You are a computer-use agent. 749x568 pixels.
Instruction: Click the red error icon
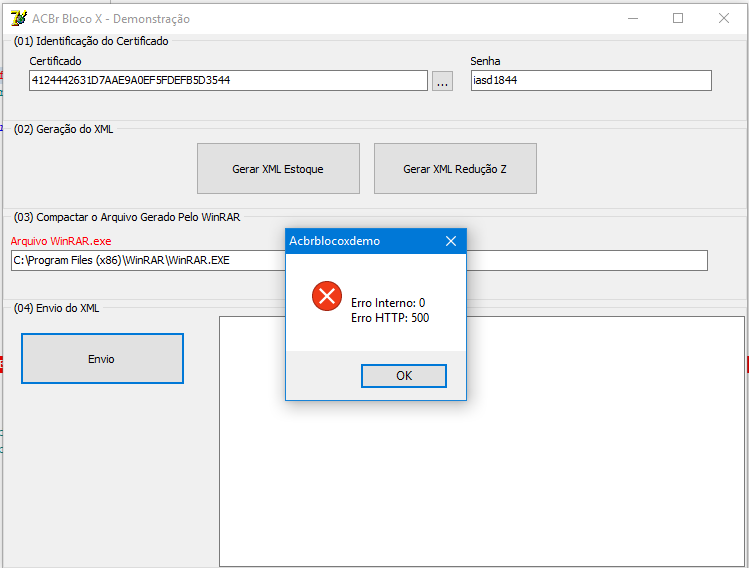(327, 296)
